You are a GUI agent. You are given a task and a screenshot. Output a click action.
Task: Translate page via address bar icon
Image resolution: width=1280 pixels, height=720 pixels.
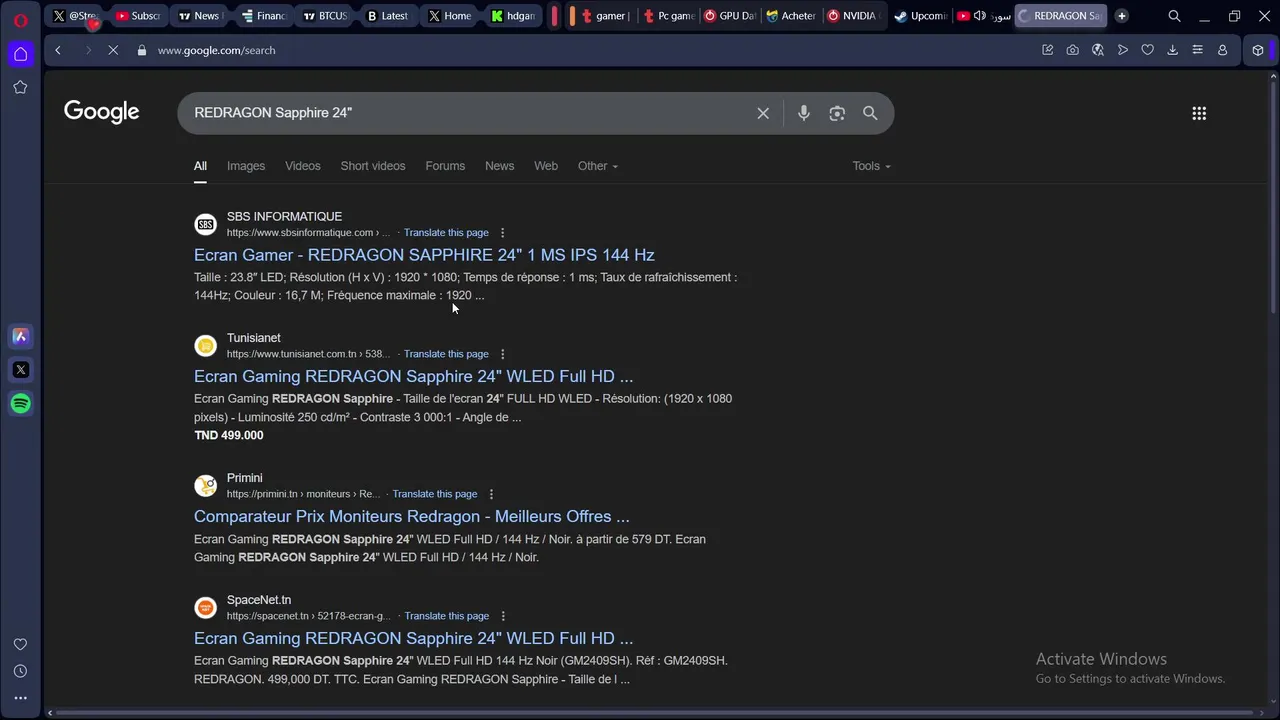click(1098, 50)
